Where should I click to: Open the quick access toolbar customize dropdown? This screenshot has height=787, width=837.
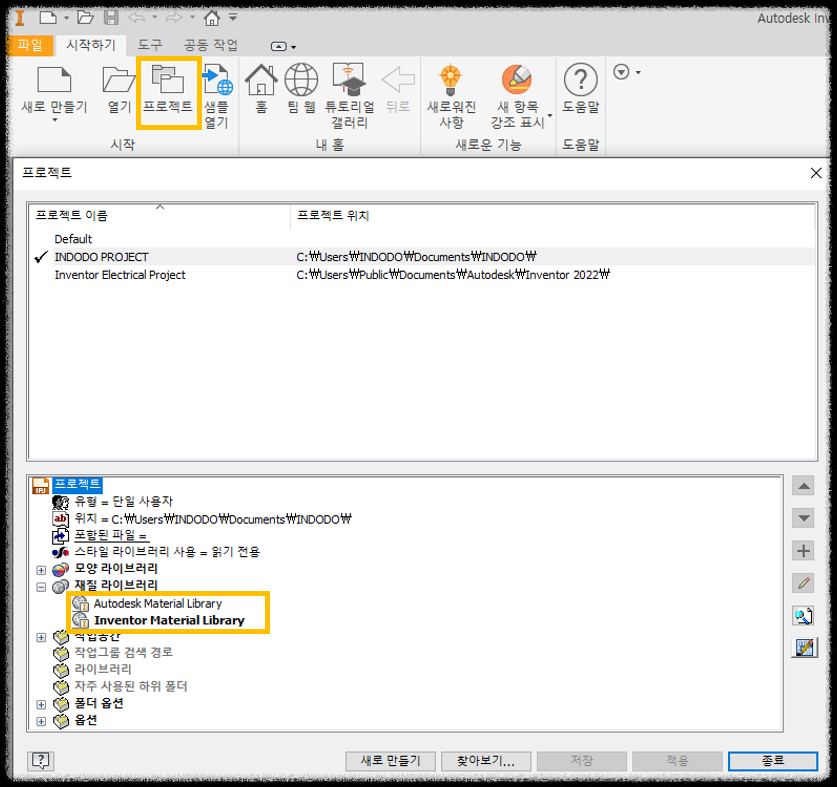click(x=233, y=17)
